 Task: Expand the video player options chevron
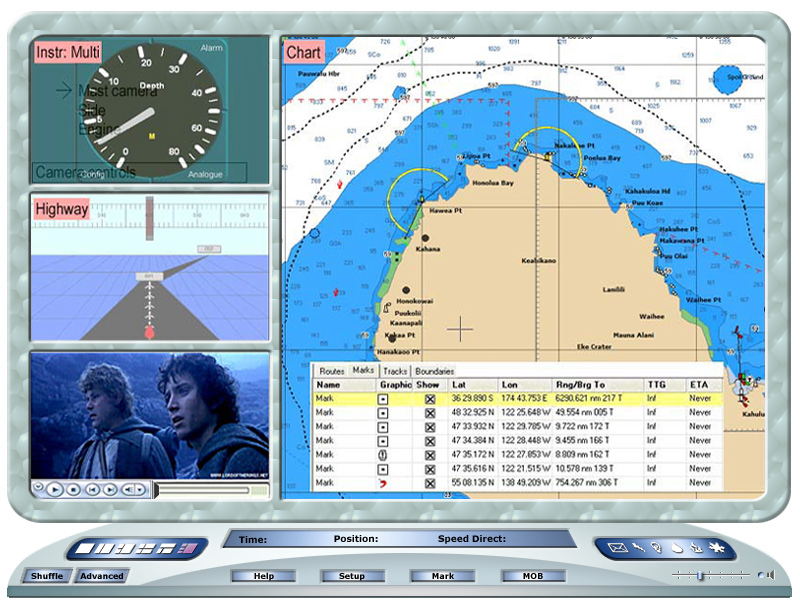click(x=38, y=489)
